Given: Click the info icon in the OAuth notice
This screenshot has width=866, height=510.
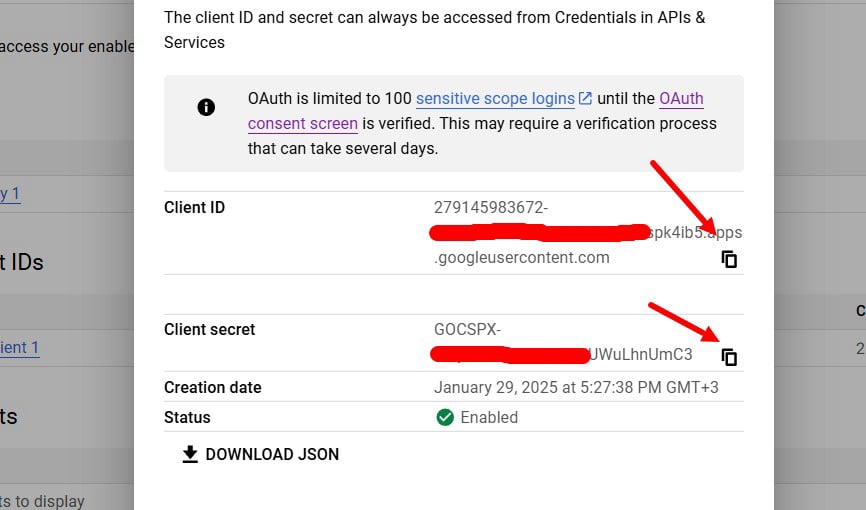Looking at the screenshot, I should click(206, 107).
